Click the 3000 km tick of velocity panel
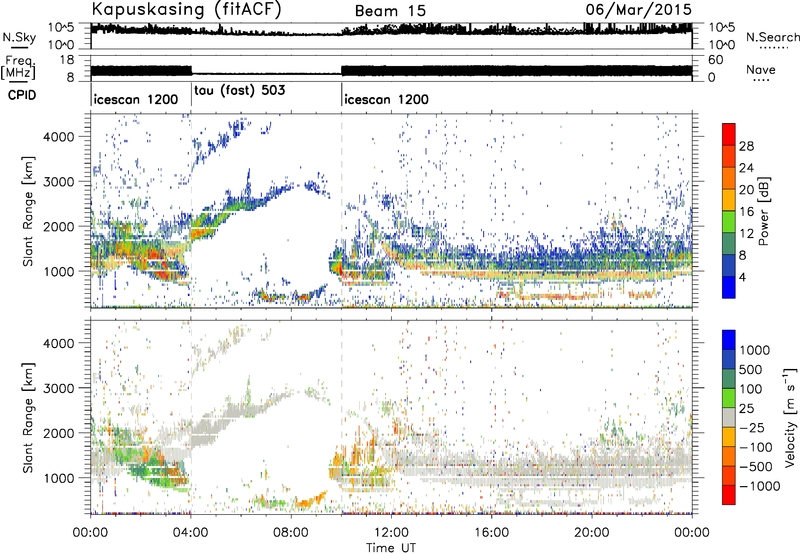The width and height of the screenshot is (800, 554). pos(58,388)
